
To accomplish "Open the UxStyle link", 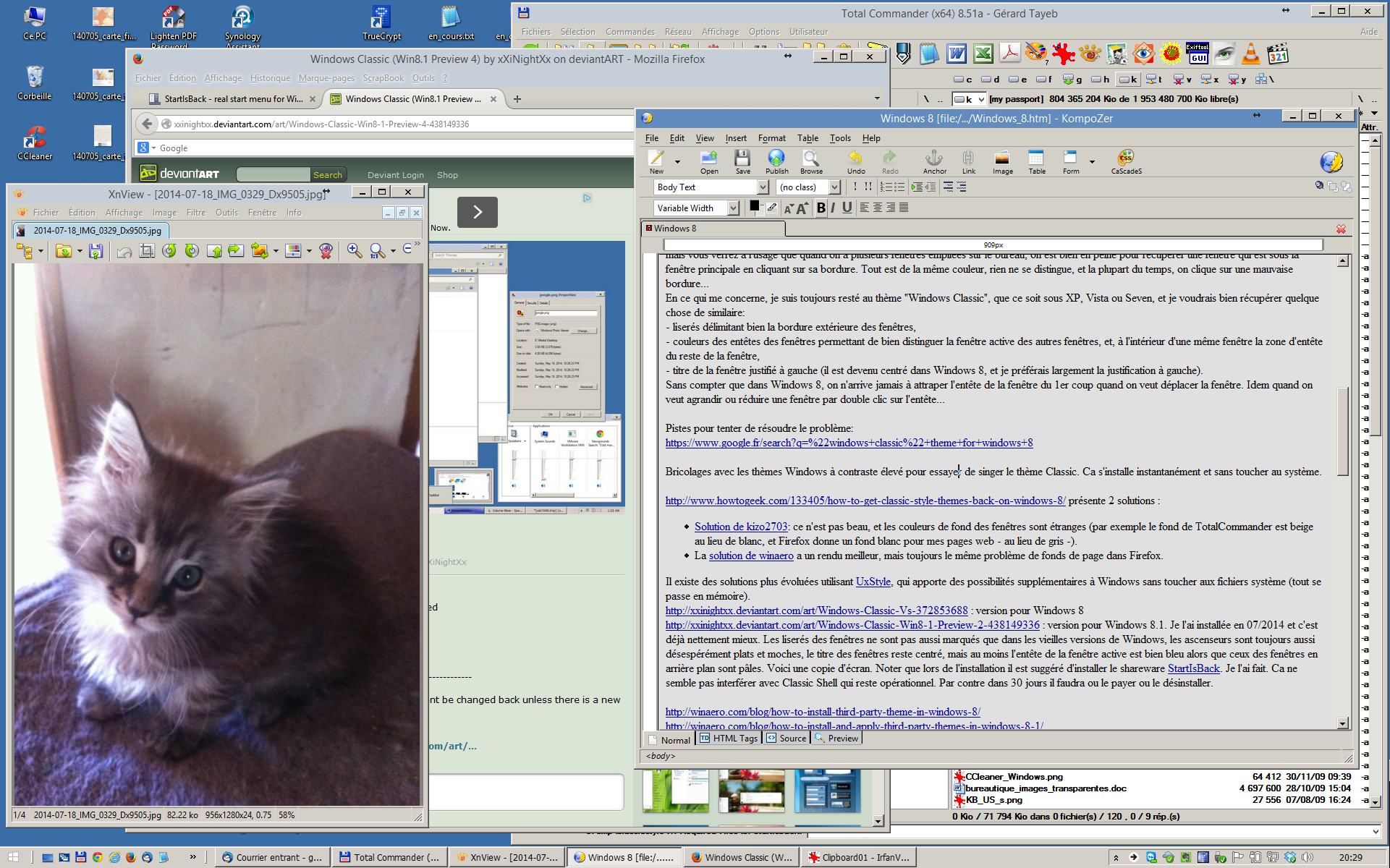I will [873, 582].
